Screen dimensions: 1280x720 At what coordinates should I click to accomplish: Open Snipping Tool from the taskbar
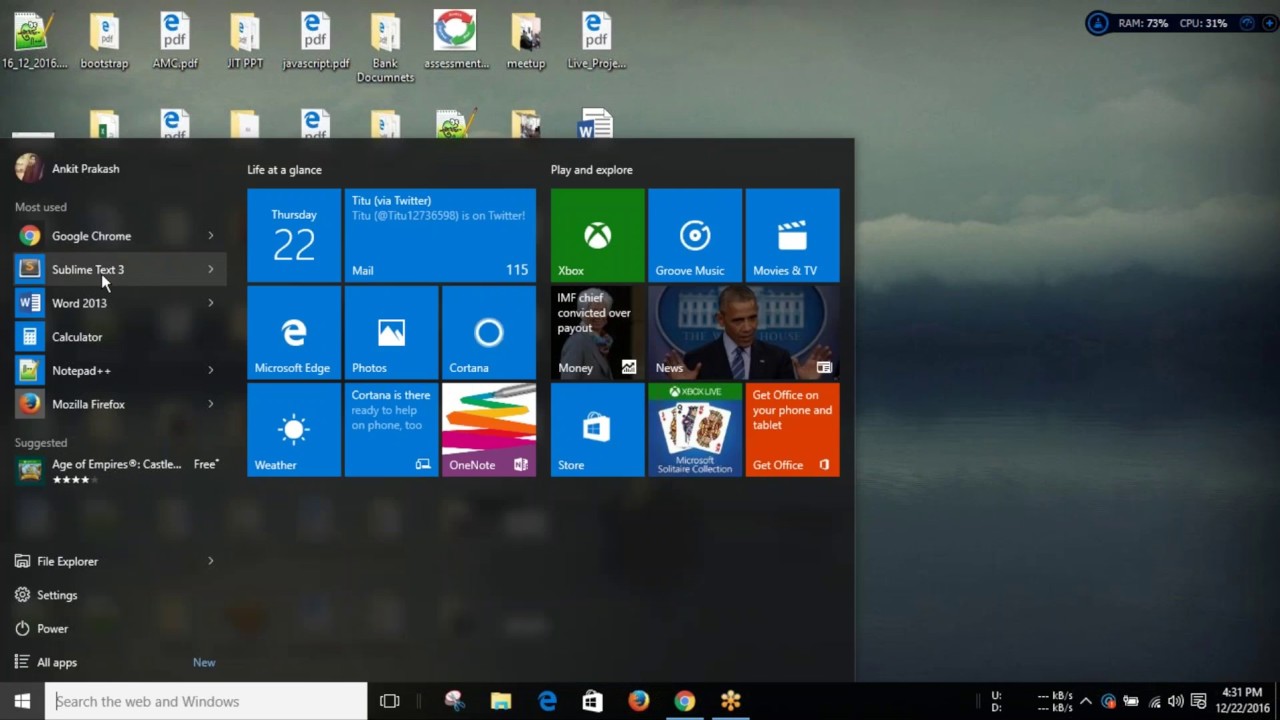[455, 701]
